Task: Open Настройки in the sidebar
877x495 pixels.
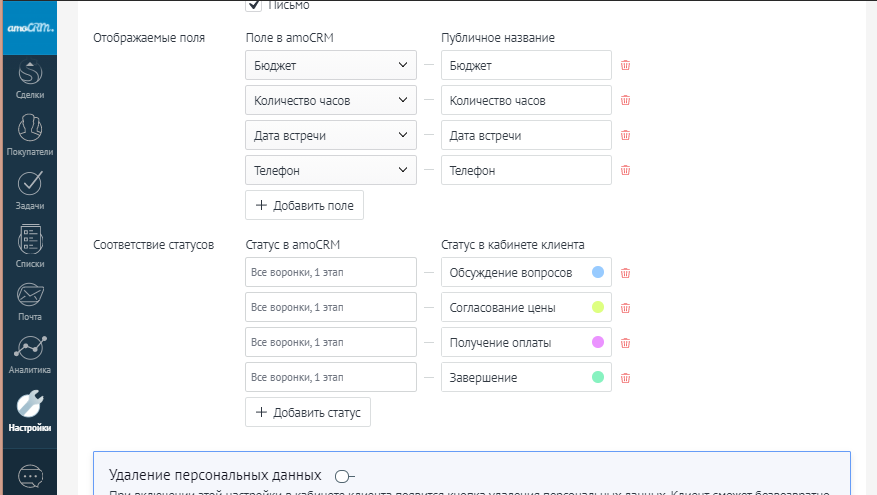Action: tap(30, 408)
